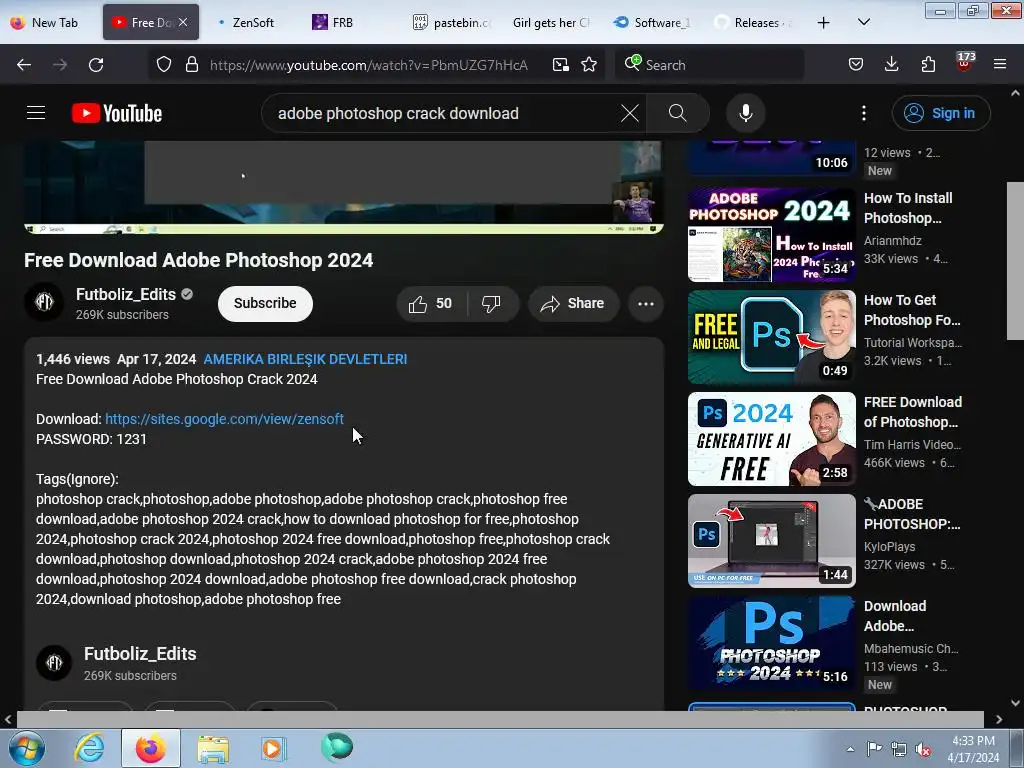Open the extensions puzzle icon
The height and width of the screenshot is (768, 1024).
click(x=928, y=64)
